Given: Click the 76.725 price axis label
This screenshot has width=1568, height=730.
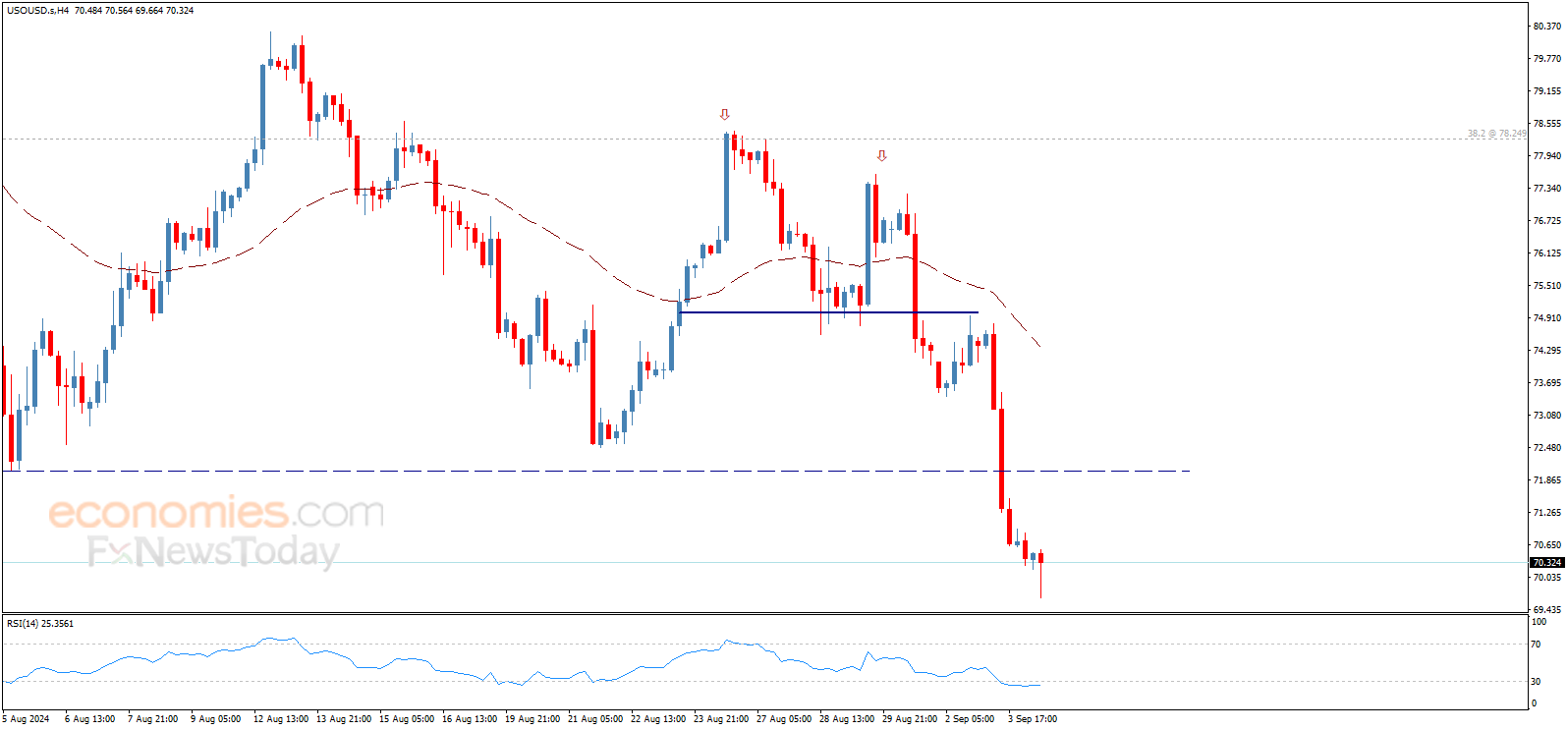Looking at the screenshot, I should (1547, 221).
